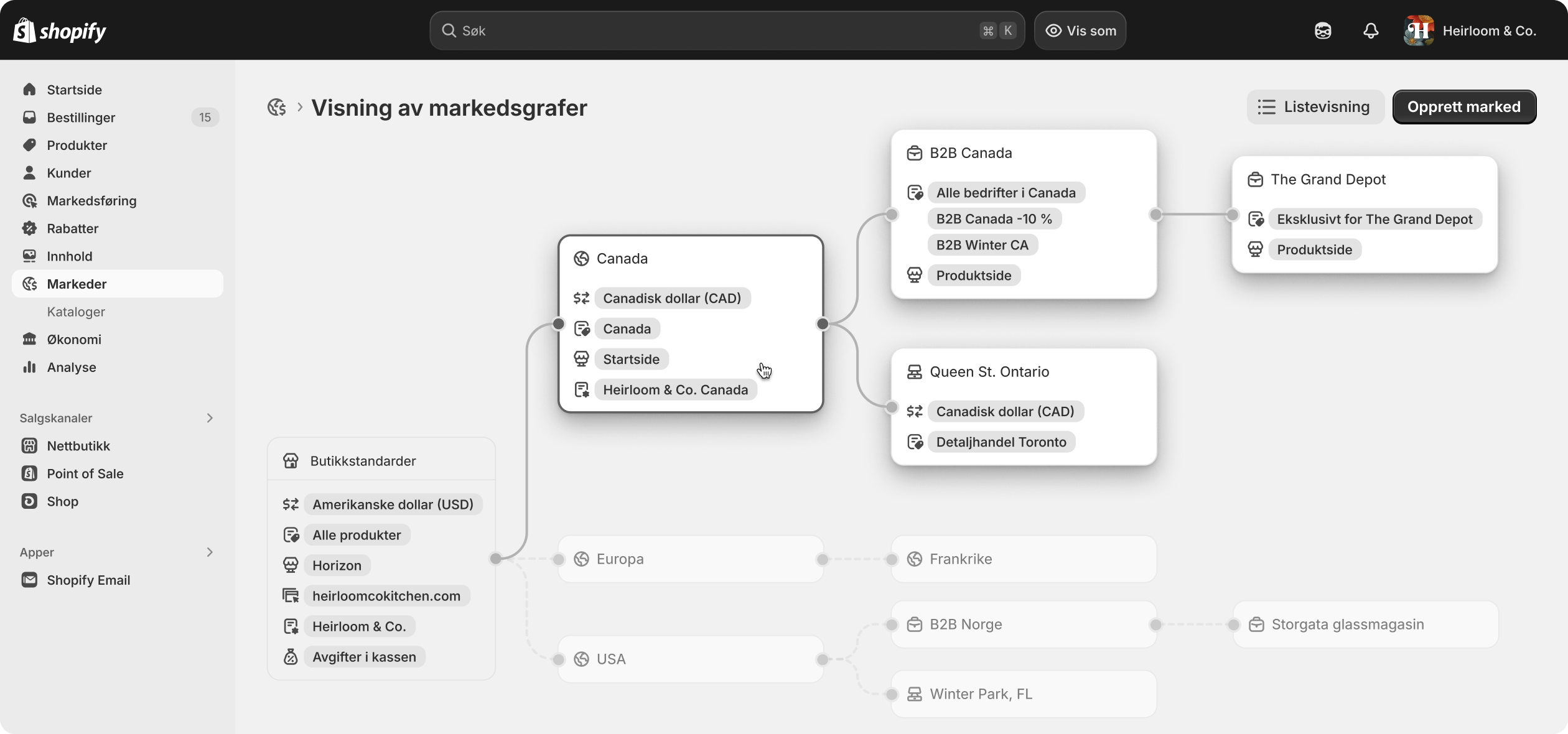
Task: Click The Grand Depot briefcase icon
Action: [1255, 180]
